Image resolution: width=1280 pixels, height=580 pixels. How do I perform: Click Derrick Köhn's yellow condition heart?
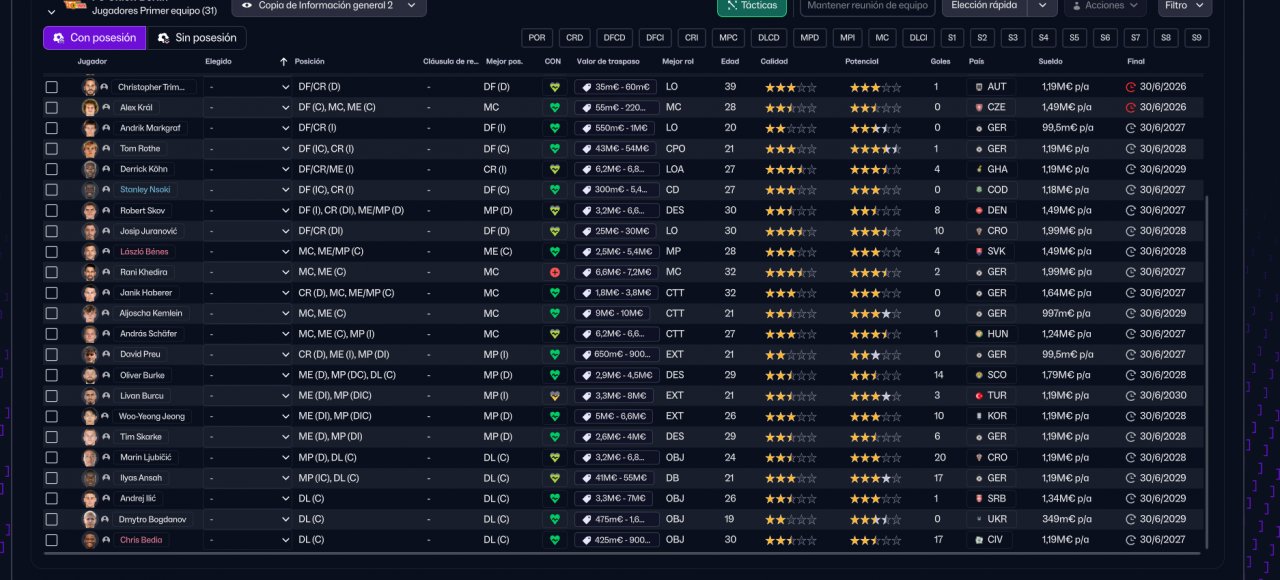(554, 169)
